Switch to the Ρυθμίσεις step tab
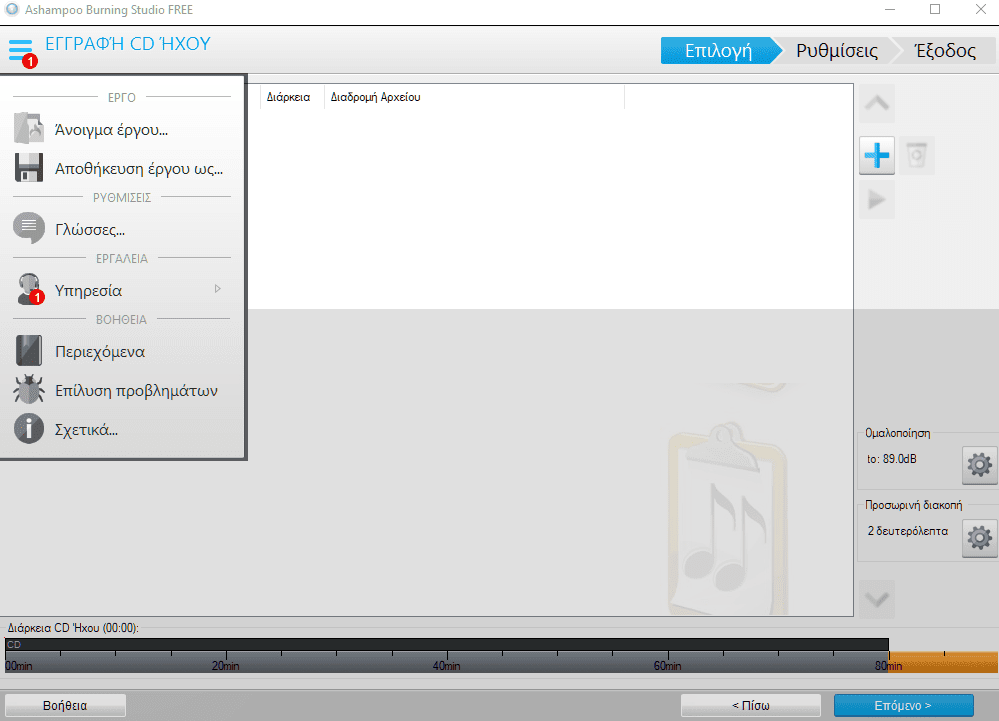Screen dimensions: 999x721 837,50
